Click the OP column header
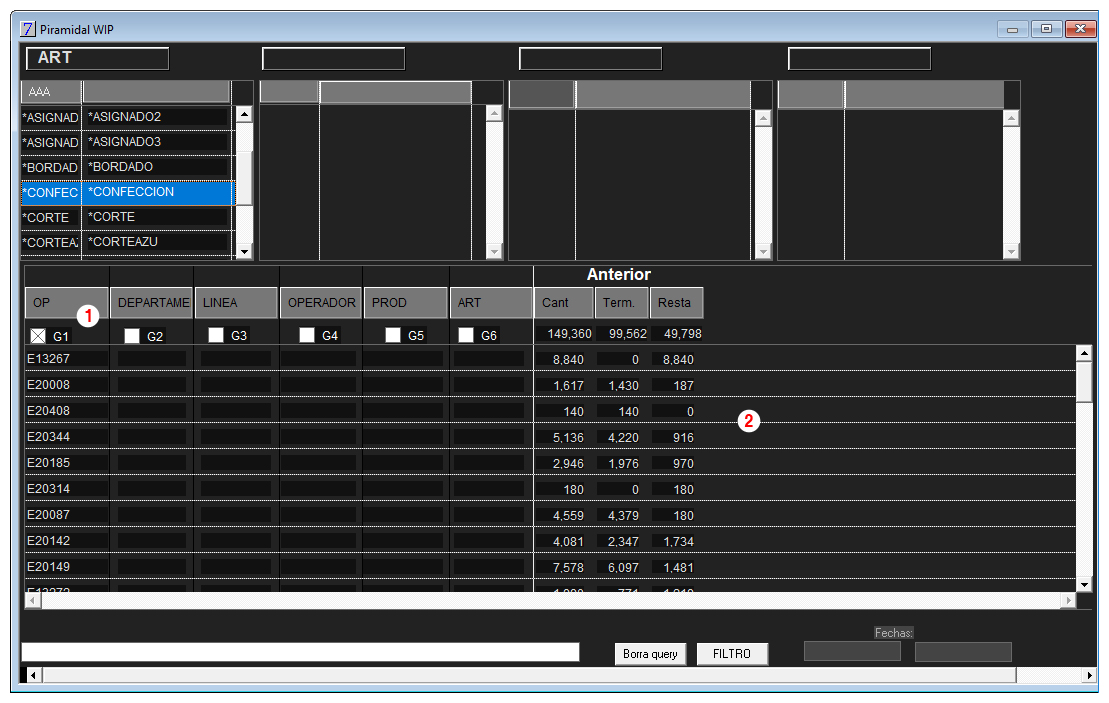 [x=66, y=303]
